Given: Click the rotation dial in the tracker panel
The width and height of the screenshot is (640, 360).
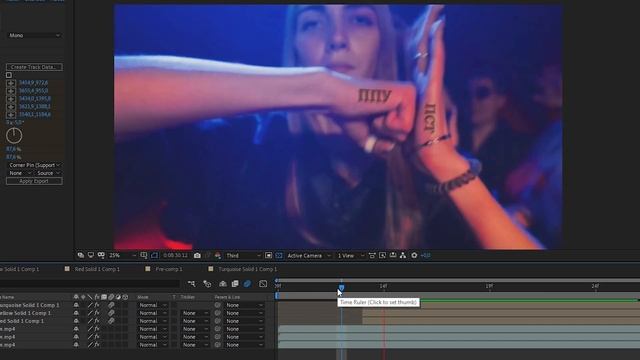Looking at the screenshot, I should coord(14,136).
